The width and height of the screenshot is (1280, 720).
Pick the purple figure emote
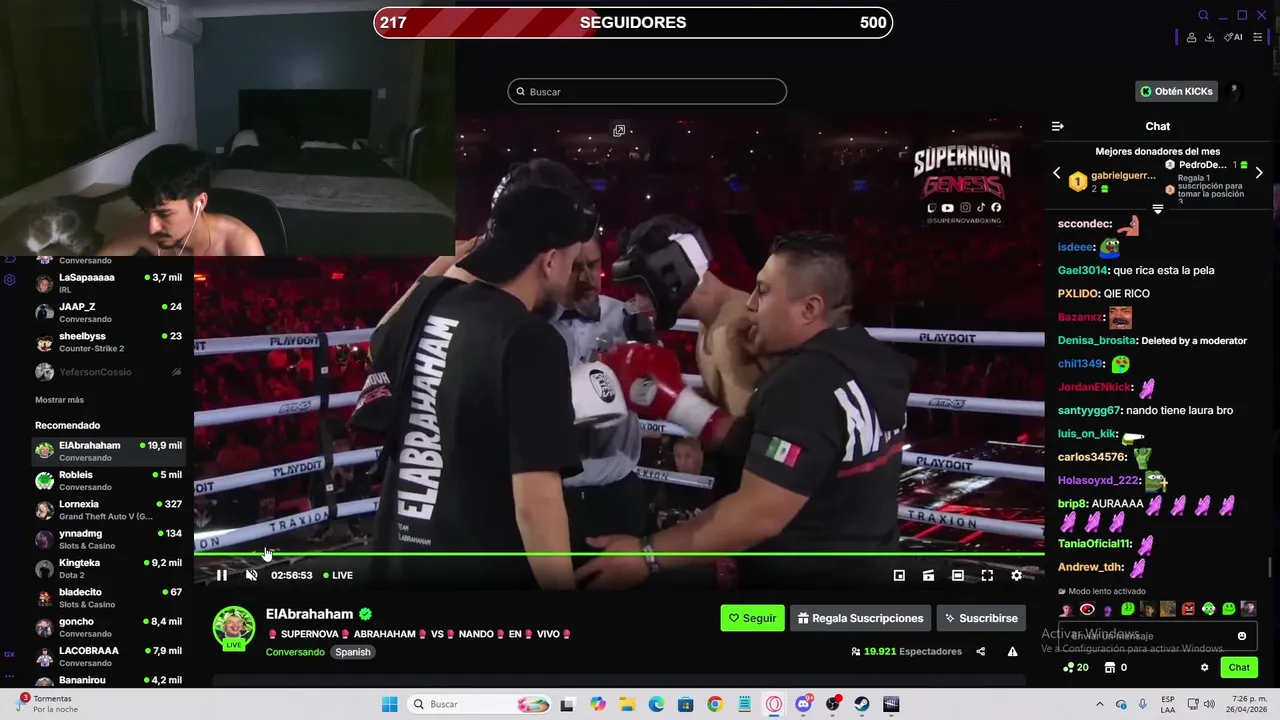1107,609
